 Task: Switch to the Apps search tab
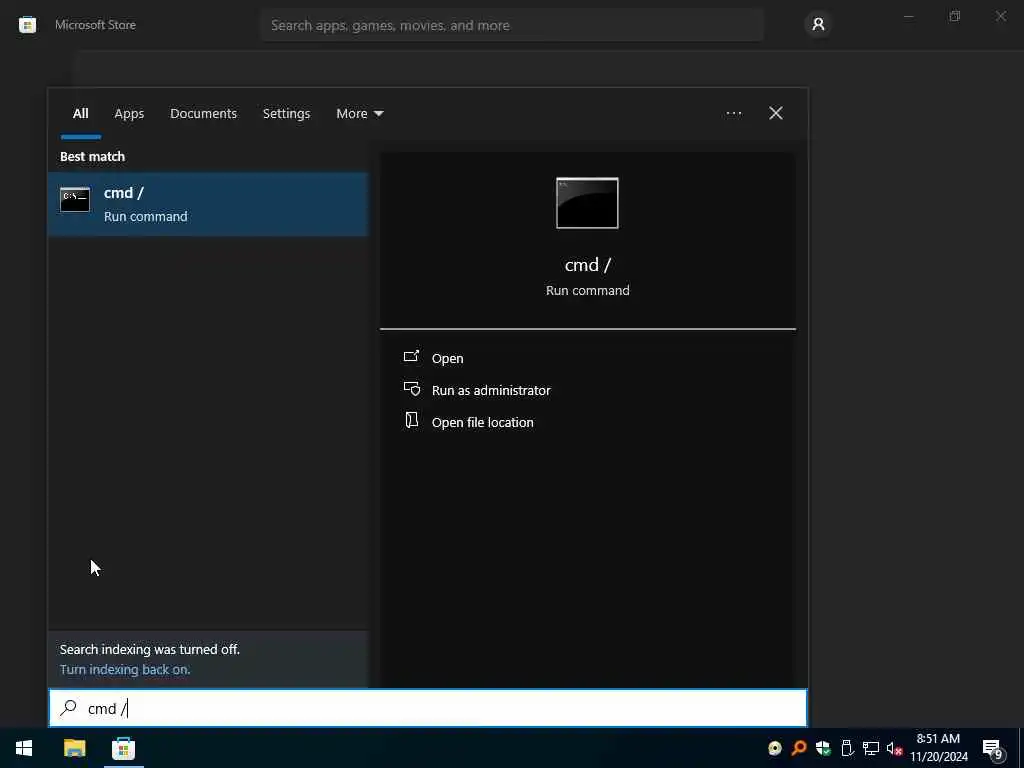click(129, 114)
